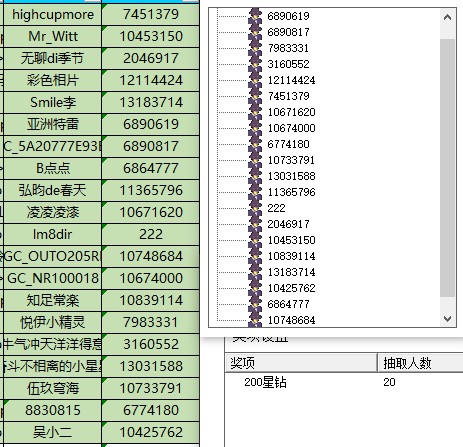Select spreadsheet ID cell 7983331
This screenshot has width=463, height=447.
(151, 322)
